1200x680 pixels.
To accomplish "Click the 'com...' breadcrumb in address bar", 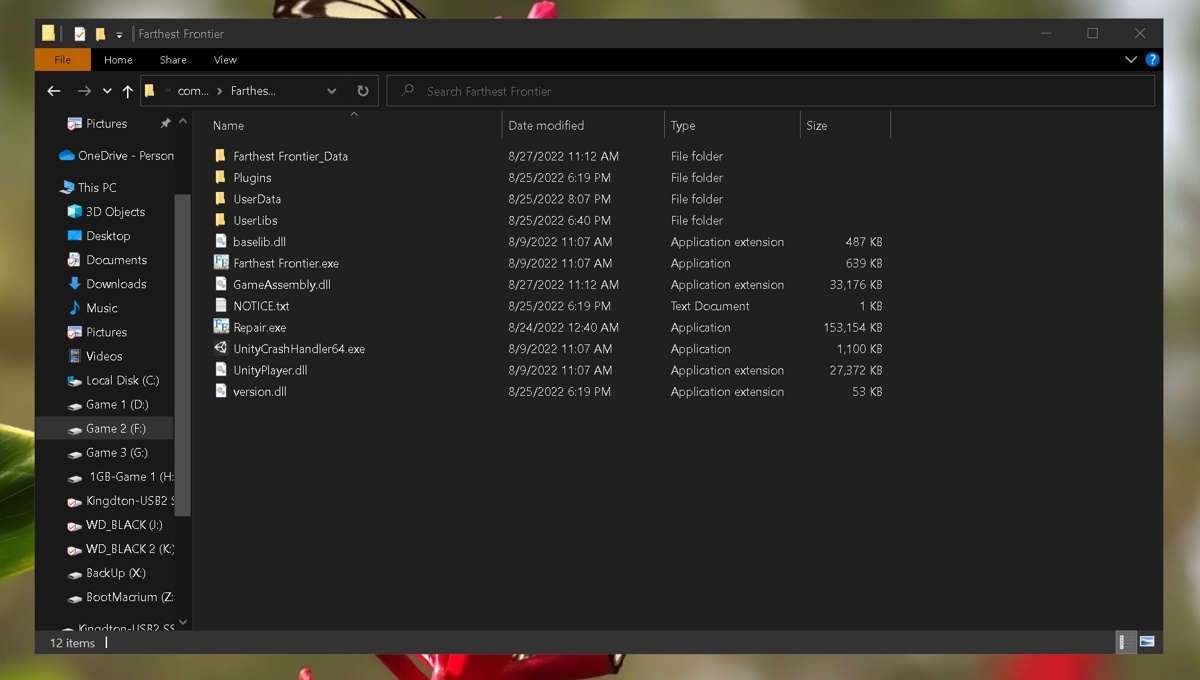I will pyautogui.click(x=193, y=91).
